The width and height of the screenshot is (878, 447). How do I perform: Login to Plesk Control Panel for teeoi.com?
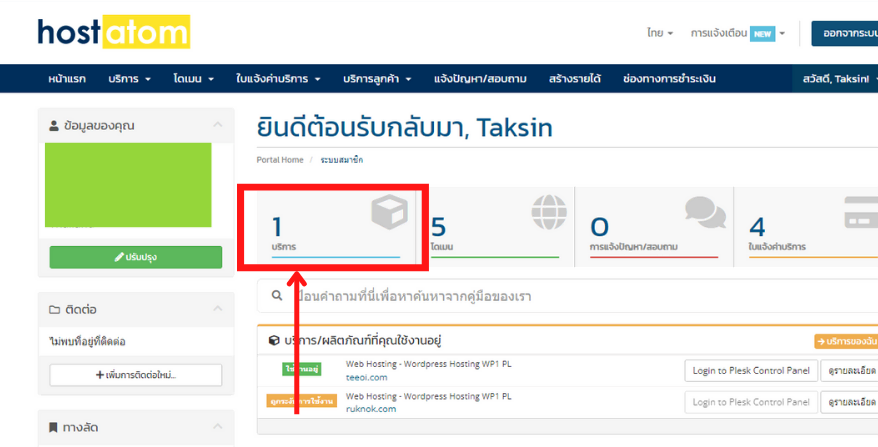click(751, 370)
